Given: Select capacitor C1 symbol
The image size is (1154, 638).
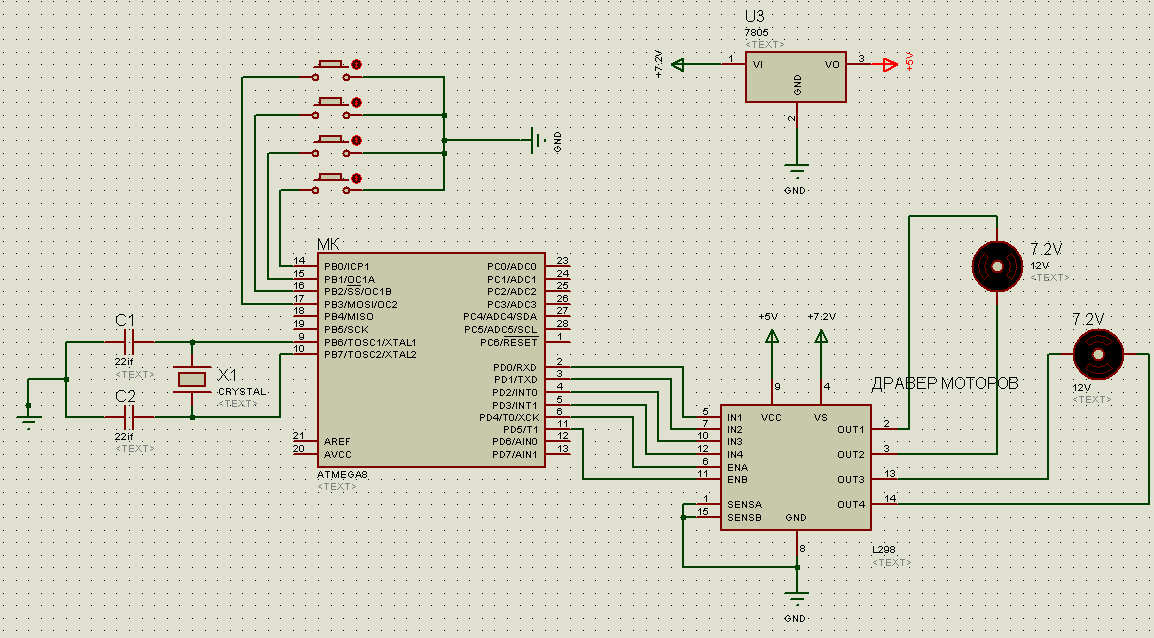Looking at the screenshot, I should [127, 342].
